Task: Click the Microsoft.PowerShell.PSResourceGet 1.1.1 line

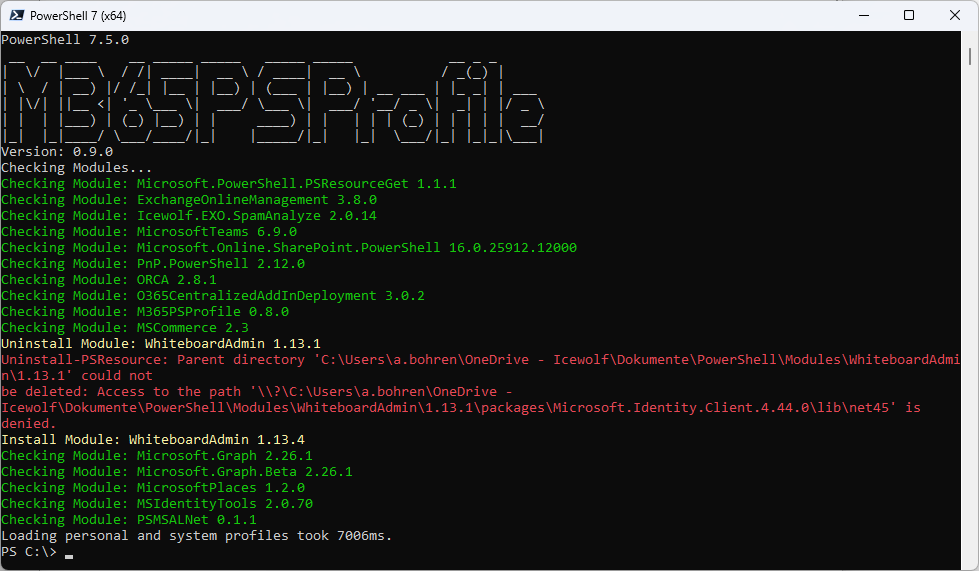Action: [x=229, y=183]
